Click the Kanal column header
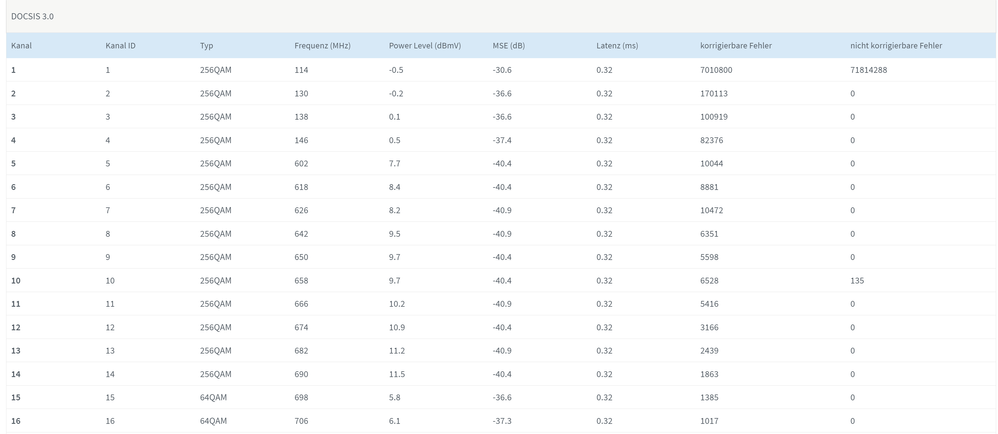Viewport: 998px width, 434px height. [21, 46]
